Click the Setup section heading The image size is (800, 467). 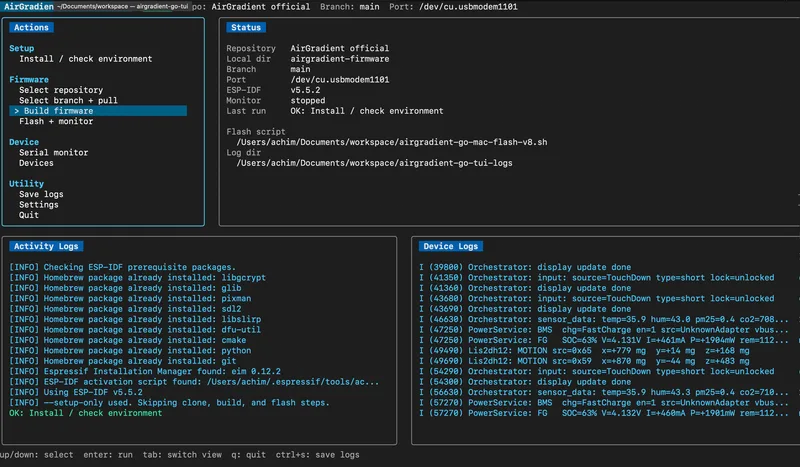[21, 48]
